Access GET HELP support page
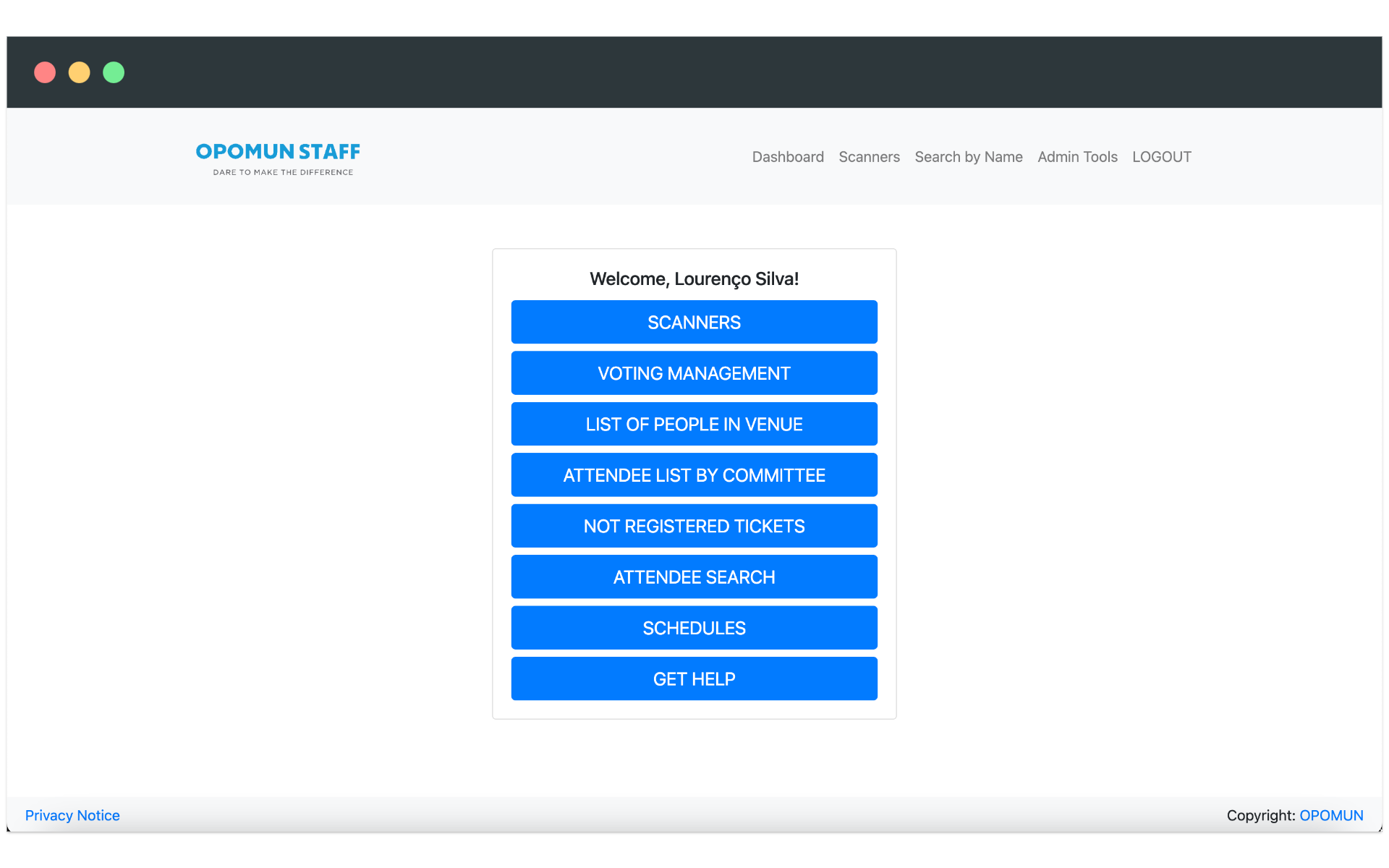1389x868 pixels. coord(694,679)
